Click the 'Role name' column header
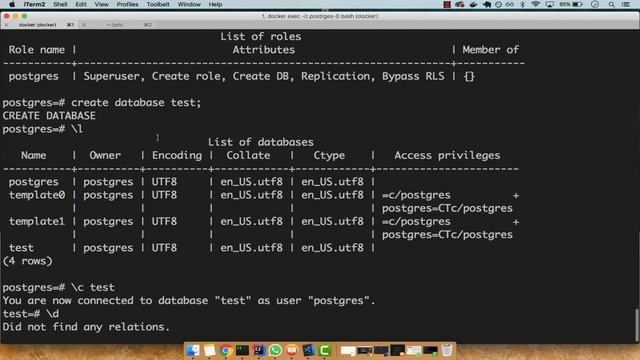This screenshot has width=640, height=360. tap(37, 50)
